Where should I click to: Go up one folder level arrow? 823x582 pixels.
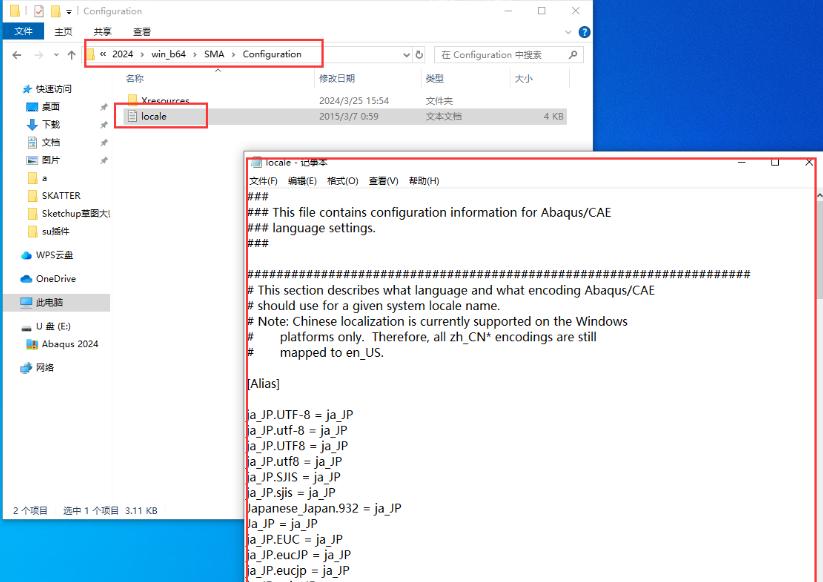[x=71, y=55]
